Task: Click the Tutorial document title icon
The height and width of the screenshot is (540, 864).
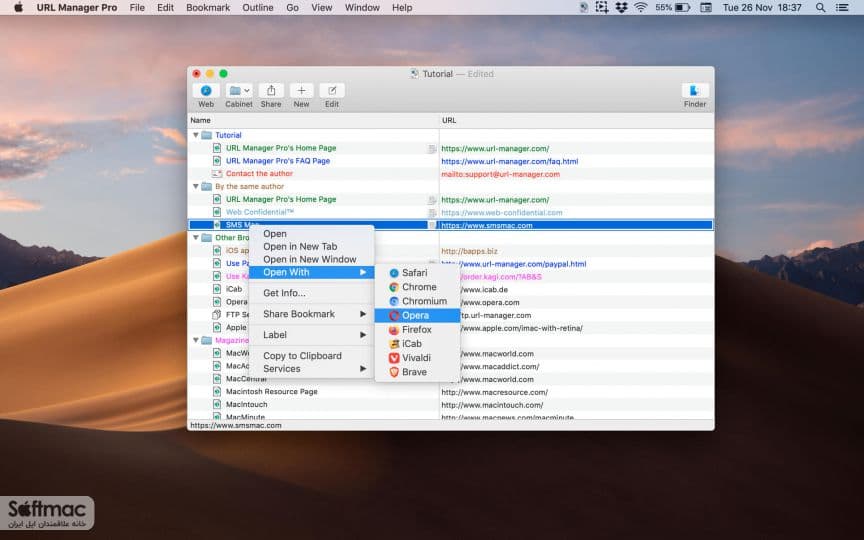Action: [414, 74]
